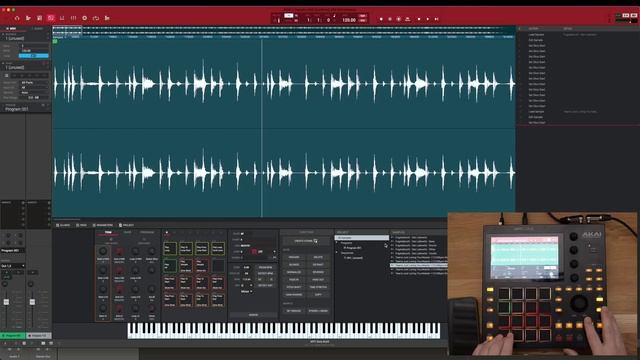Select the PROGRAM sub-tab
The height and width of the screenshot is (360, 640).
(147, 232)
